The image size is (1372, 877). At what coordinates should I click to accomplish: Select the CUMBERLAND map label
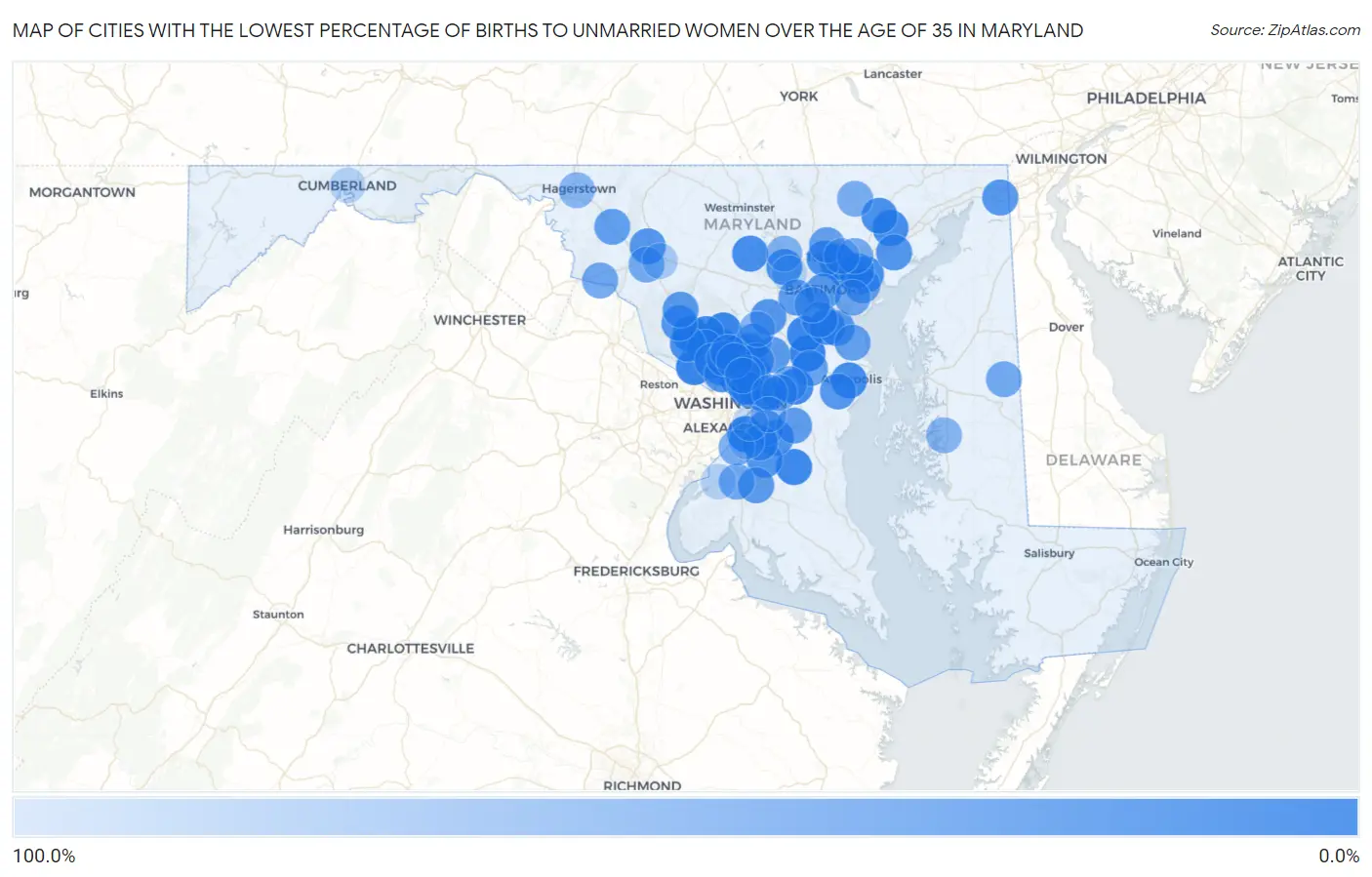(346, 185)
